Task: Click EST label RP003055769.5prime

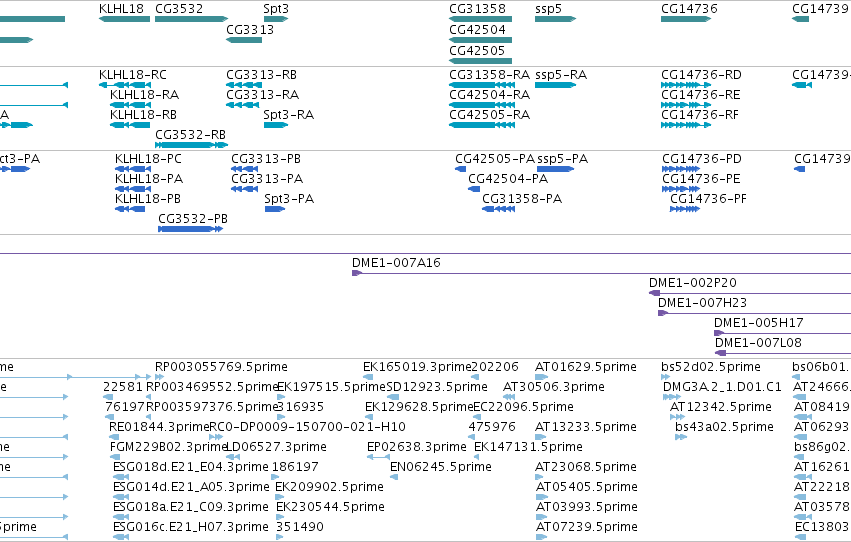Action: point(221,367)
